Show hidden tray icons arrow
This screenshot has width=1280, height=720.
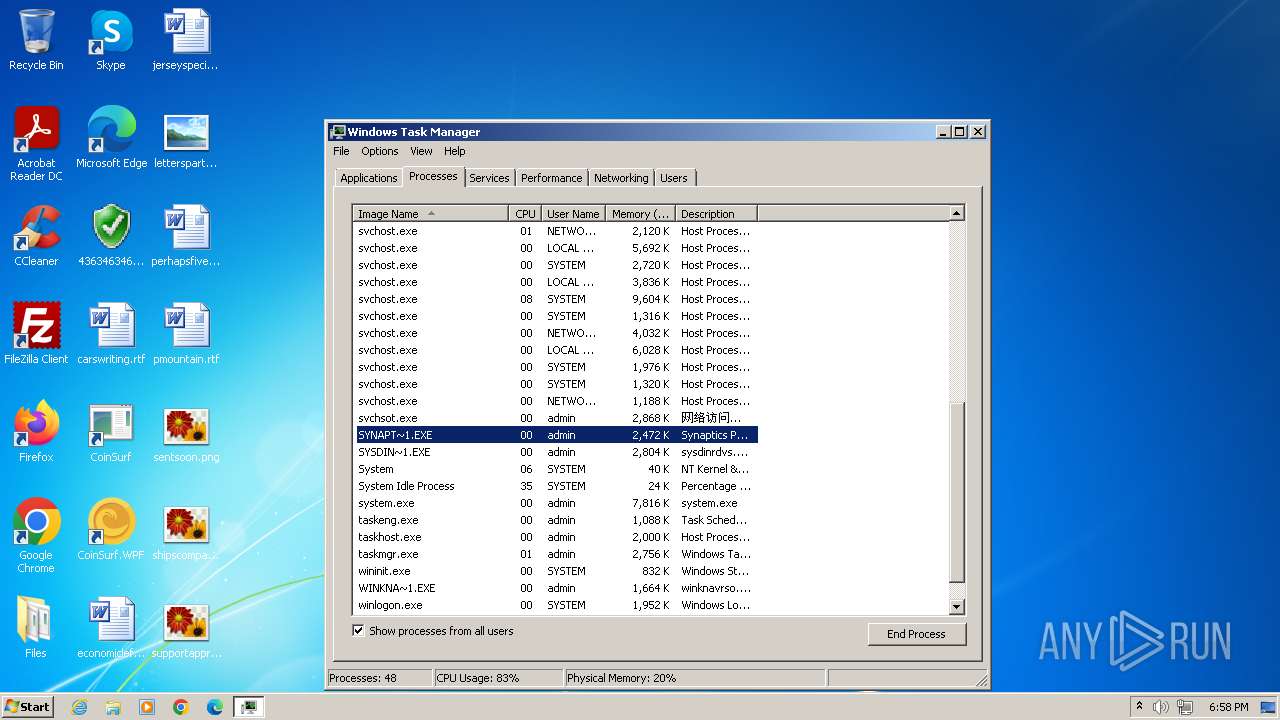(x=1139, y=707)
